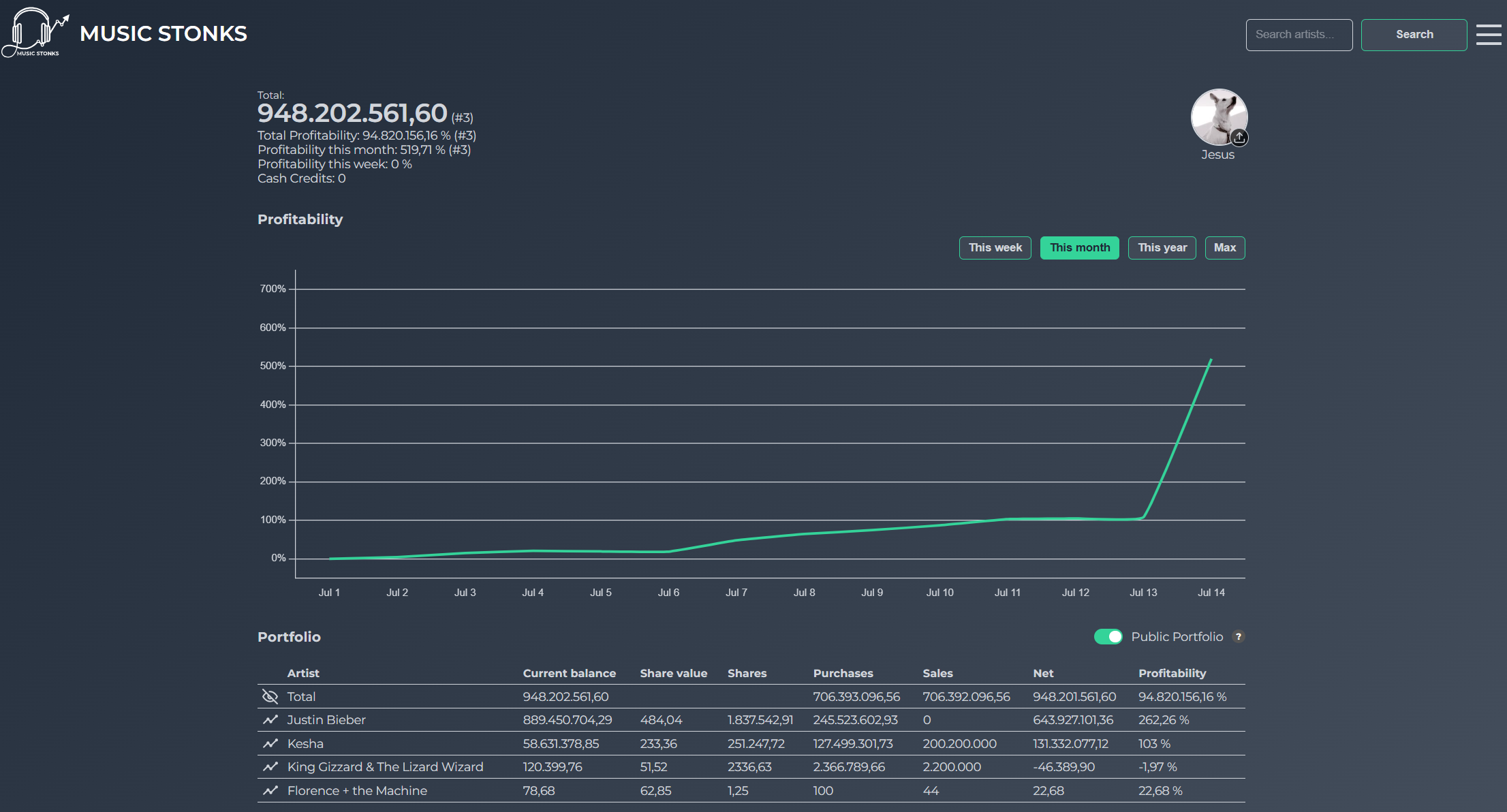Click Kesha sales 200.200.000
The height and width of the screenshot is (812, 1507).
click(x=959, y=744)
